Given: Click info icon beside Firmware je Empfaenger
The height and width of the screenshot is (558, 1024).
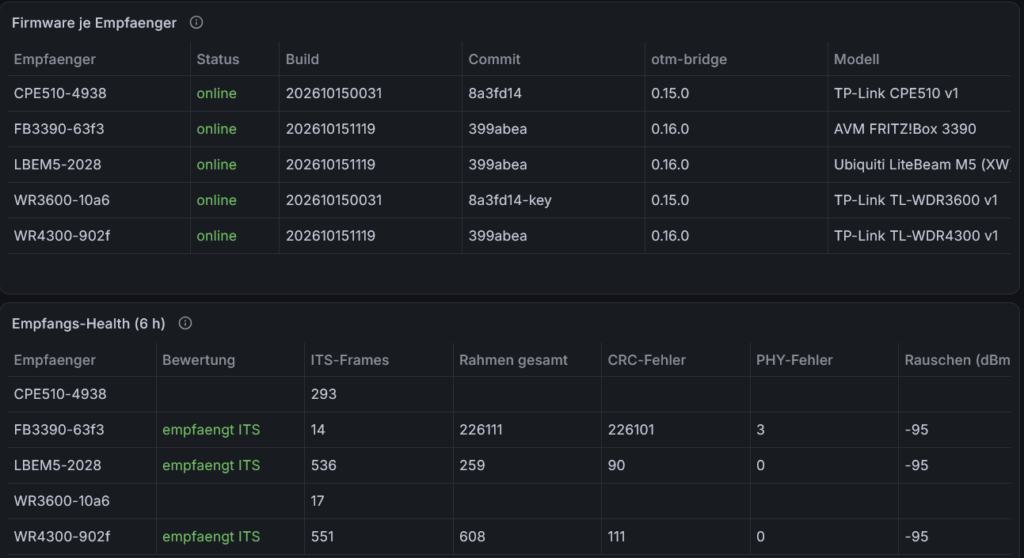Looking at the screenshot, I should (196, 22).
